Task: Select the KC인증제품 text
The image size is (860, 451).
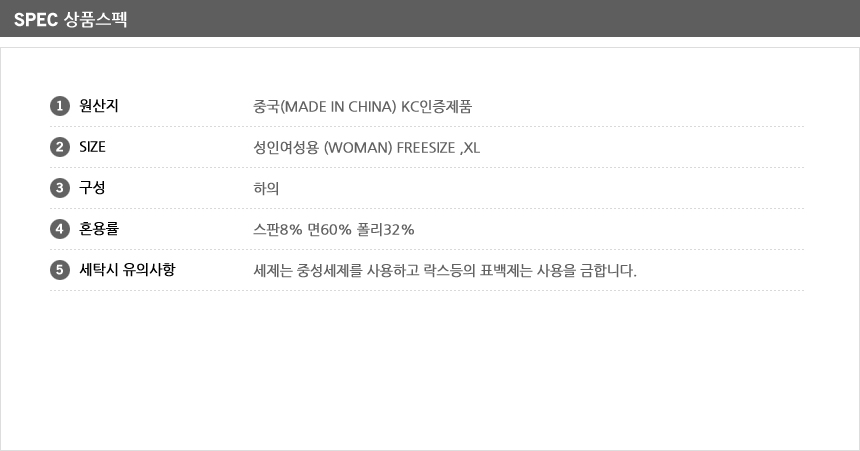Action: click(x=436, y=106)
